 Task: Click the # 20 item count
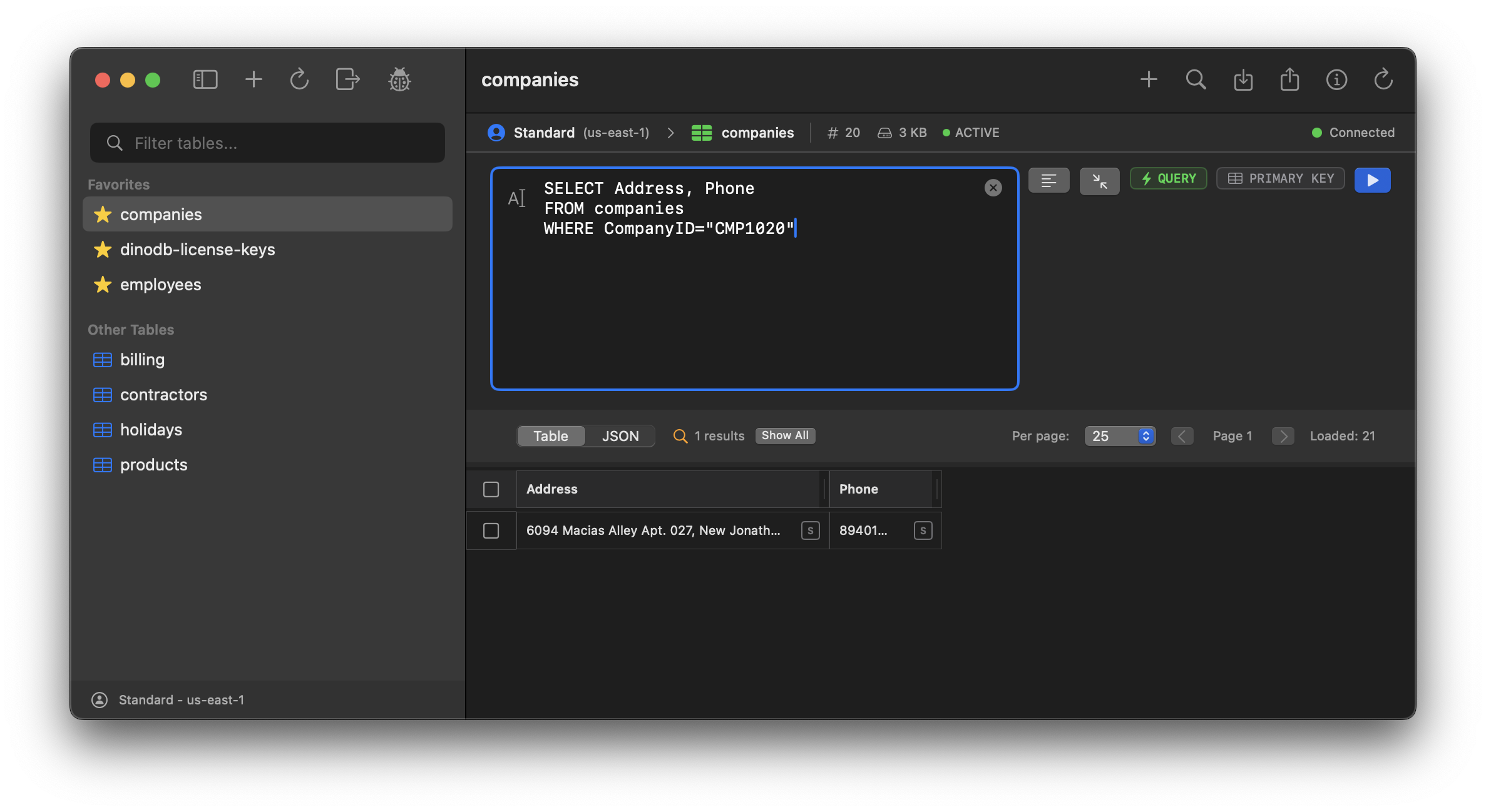pos(844,133)
